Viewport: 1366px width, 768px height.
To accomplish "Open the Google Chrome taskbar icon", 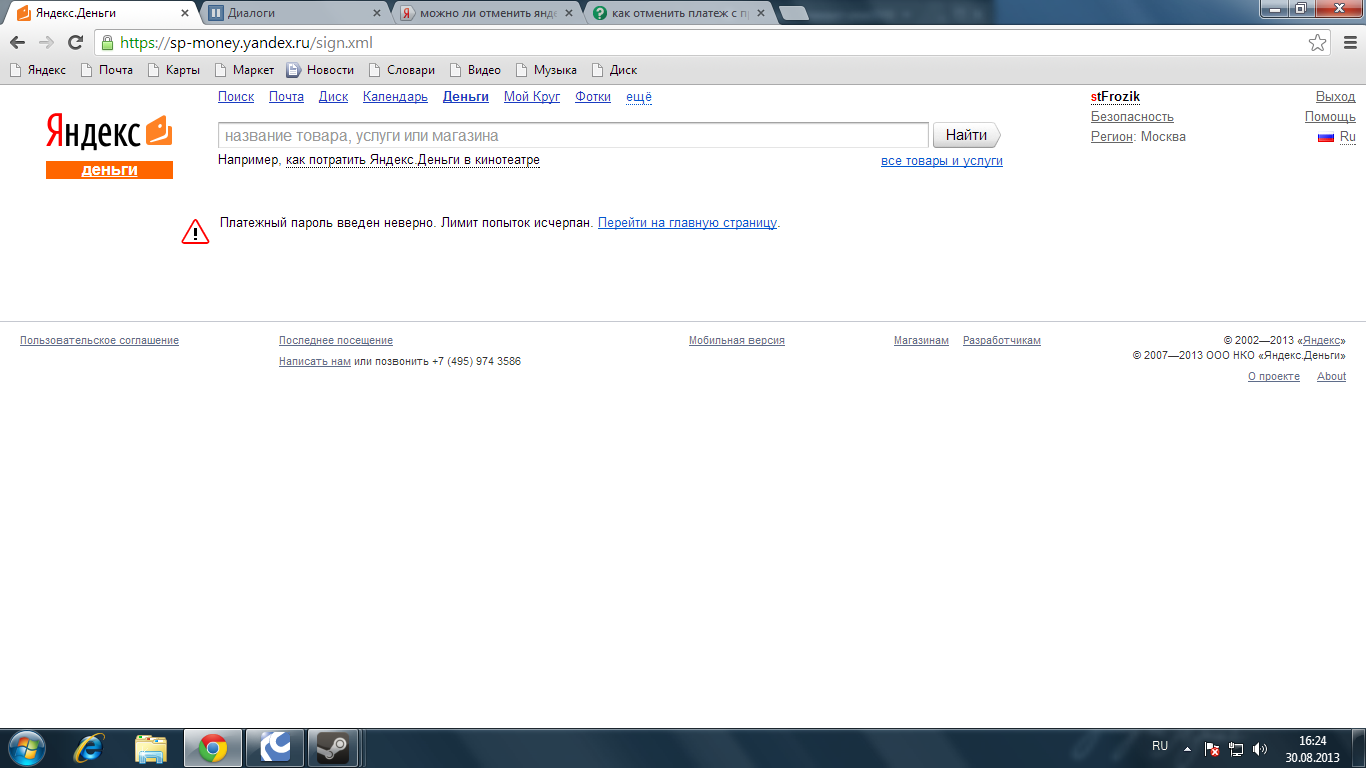I will tap(212, 748).
